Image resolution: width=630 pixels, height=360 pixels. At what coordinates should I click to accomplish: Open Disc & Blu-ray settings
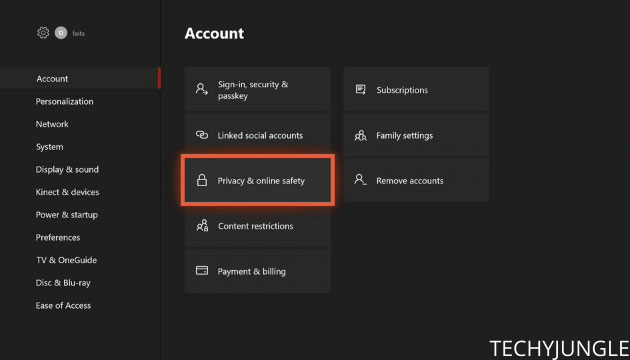tap(63, 283)
